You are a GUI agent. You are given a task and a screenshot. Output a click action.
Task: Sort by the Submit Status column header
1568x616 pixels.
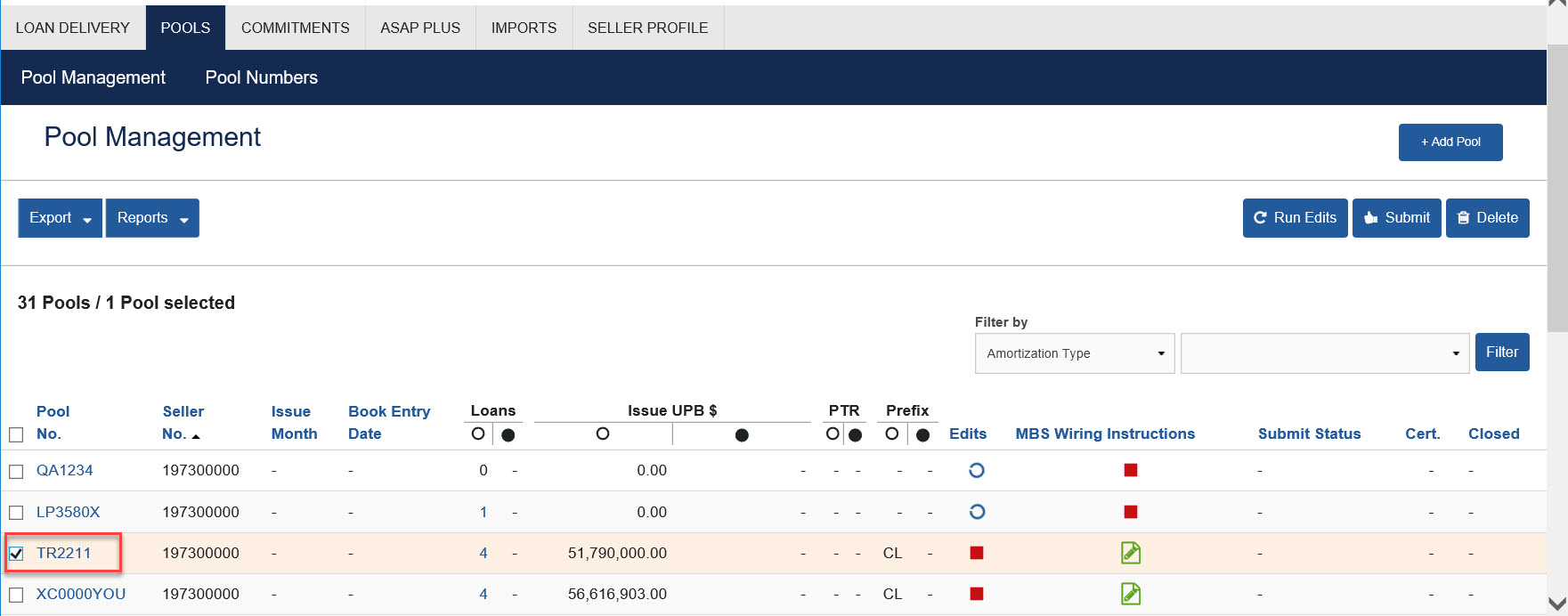tap(1310, 434)
